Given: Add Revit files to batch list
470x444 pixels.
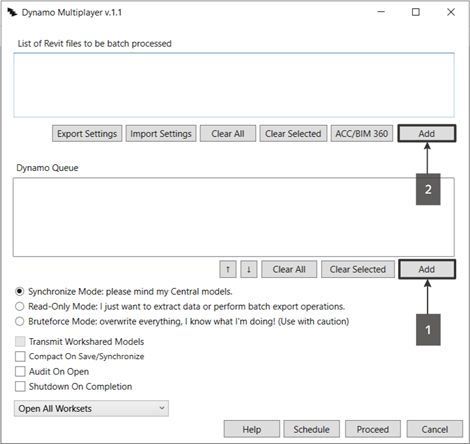Looking at the screenshot, I should pyautogui.click(x=427, y=133).
